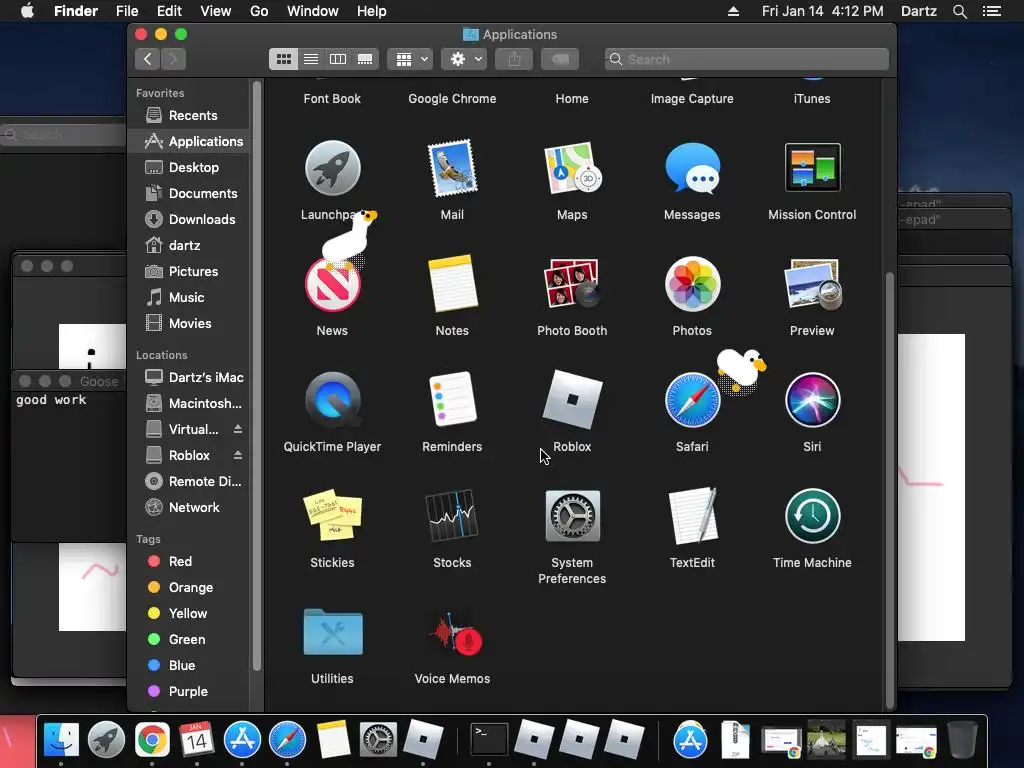Viewport: 1024px width, 768px height.
Task: Select Downloads in the sidebar
Action: (189, 219)
